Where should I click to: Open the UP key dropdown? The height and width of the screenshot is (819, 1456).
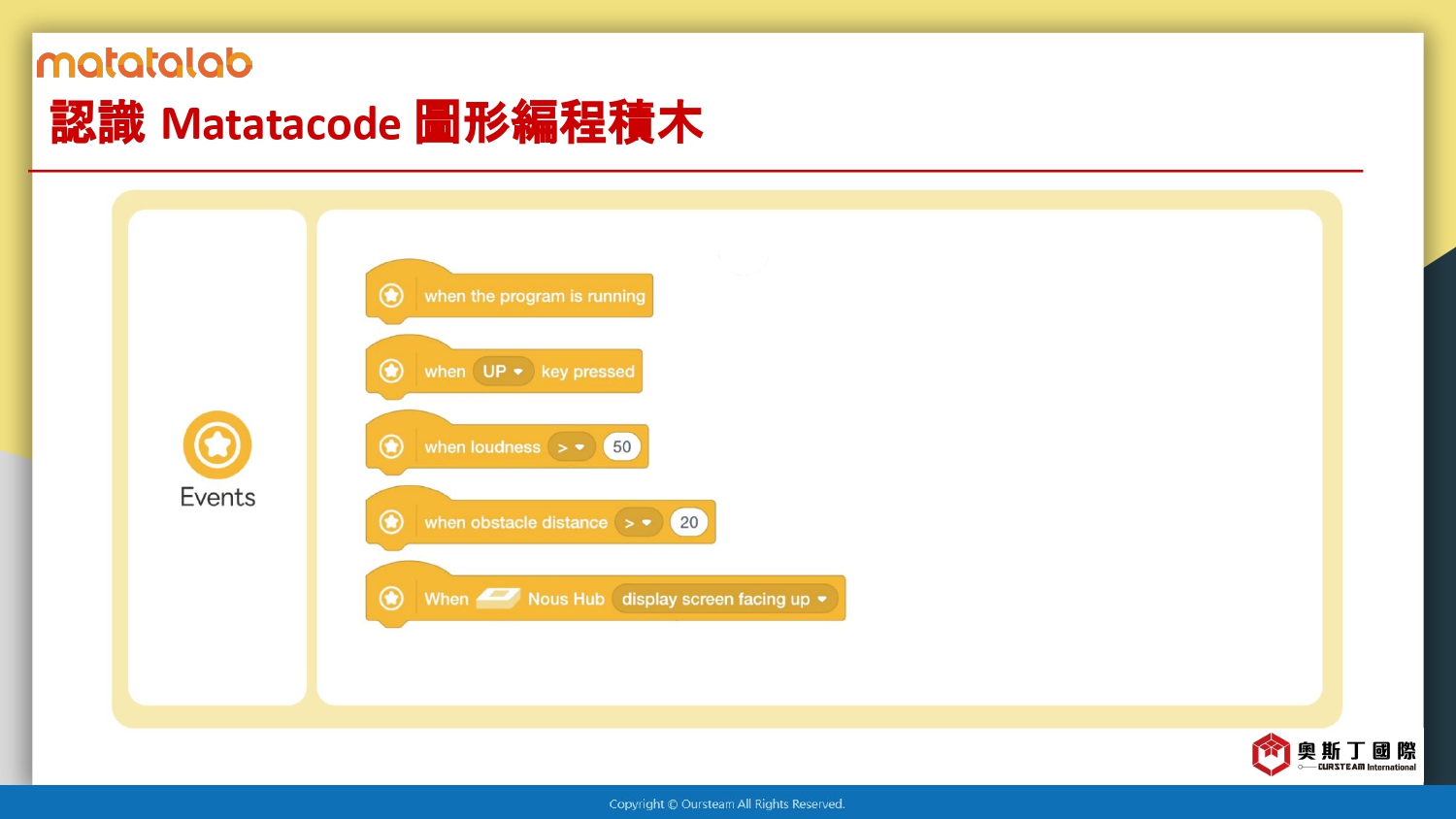click(x=503, y=372)
